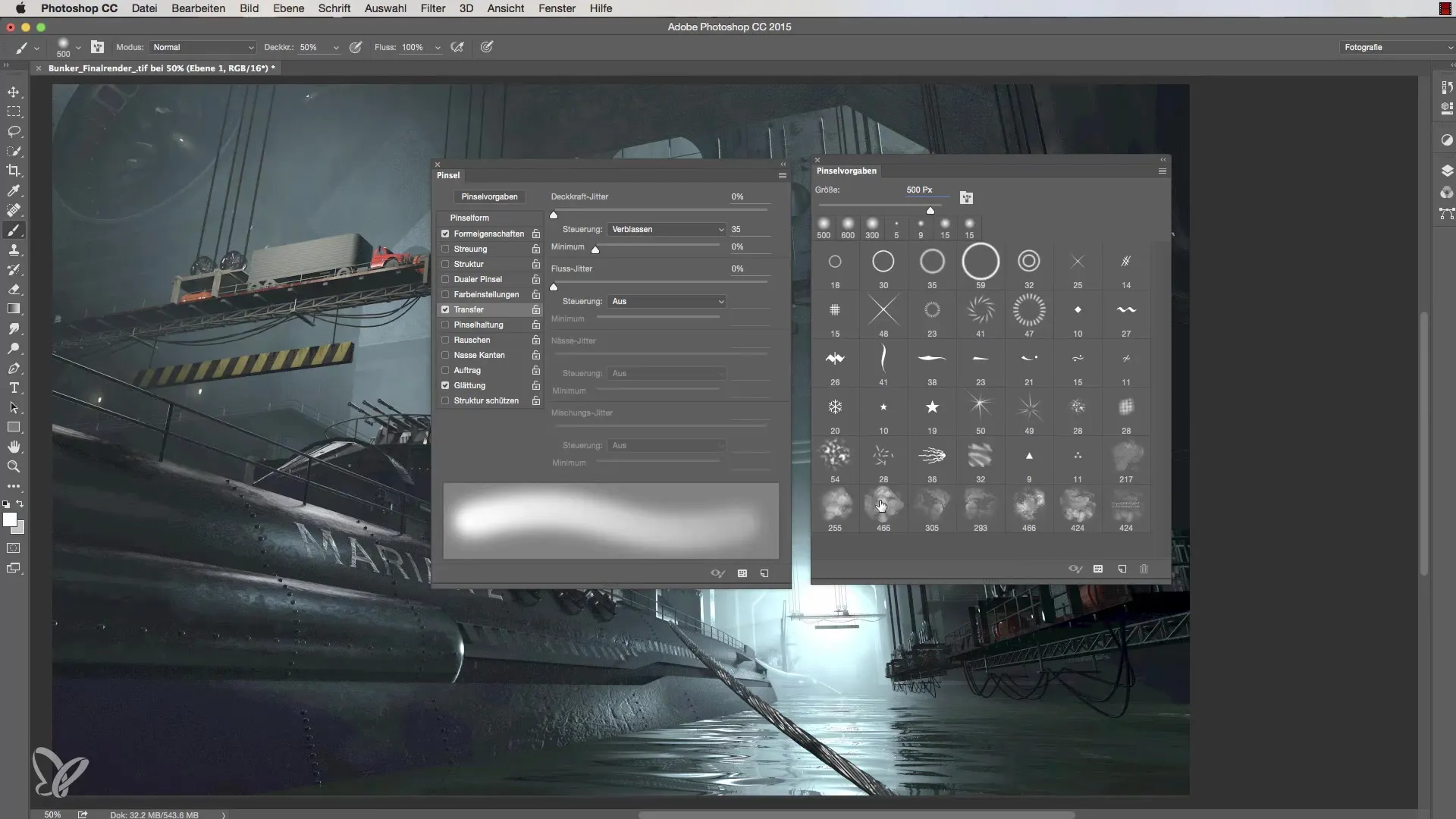1456x819 pixels.
Task: Enable Farbeinstellungen checkbox
Action: (x=445, y=294)
